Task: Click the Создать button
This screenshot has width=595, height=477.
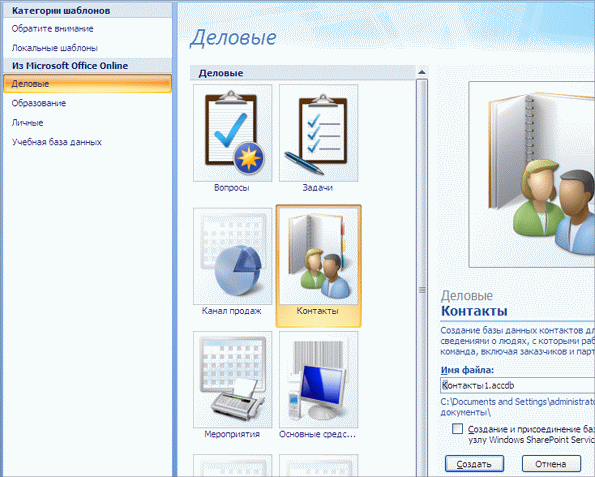Action: pyautogui.click(x=474, y=464)
